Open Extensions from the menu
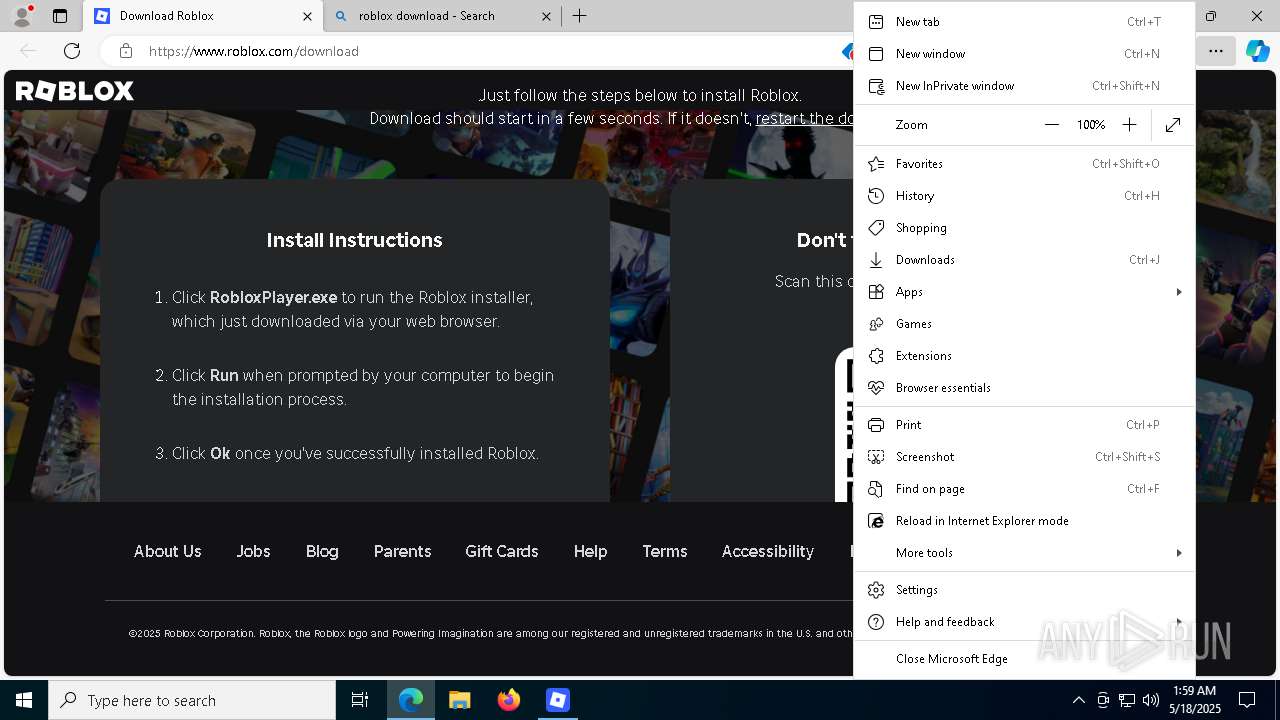The height and width of the screenshot is (720, 1280). point(1024,356)
